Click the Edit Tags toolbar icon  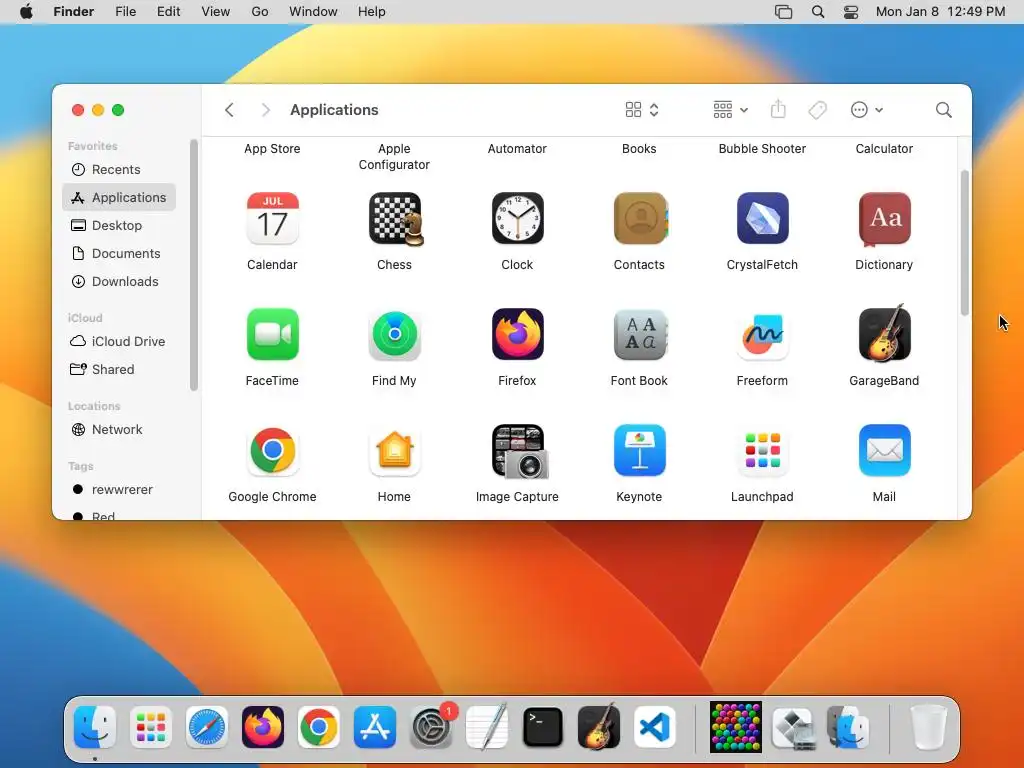pos(817,110)
